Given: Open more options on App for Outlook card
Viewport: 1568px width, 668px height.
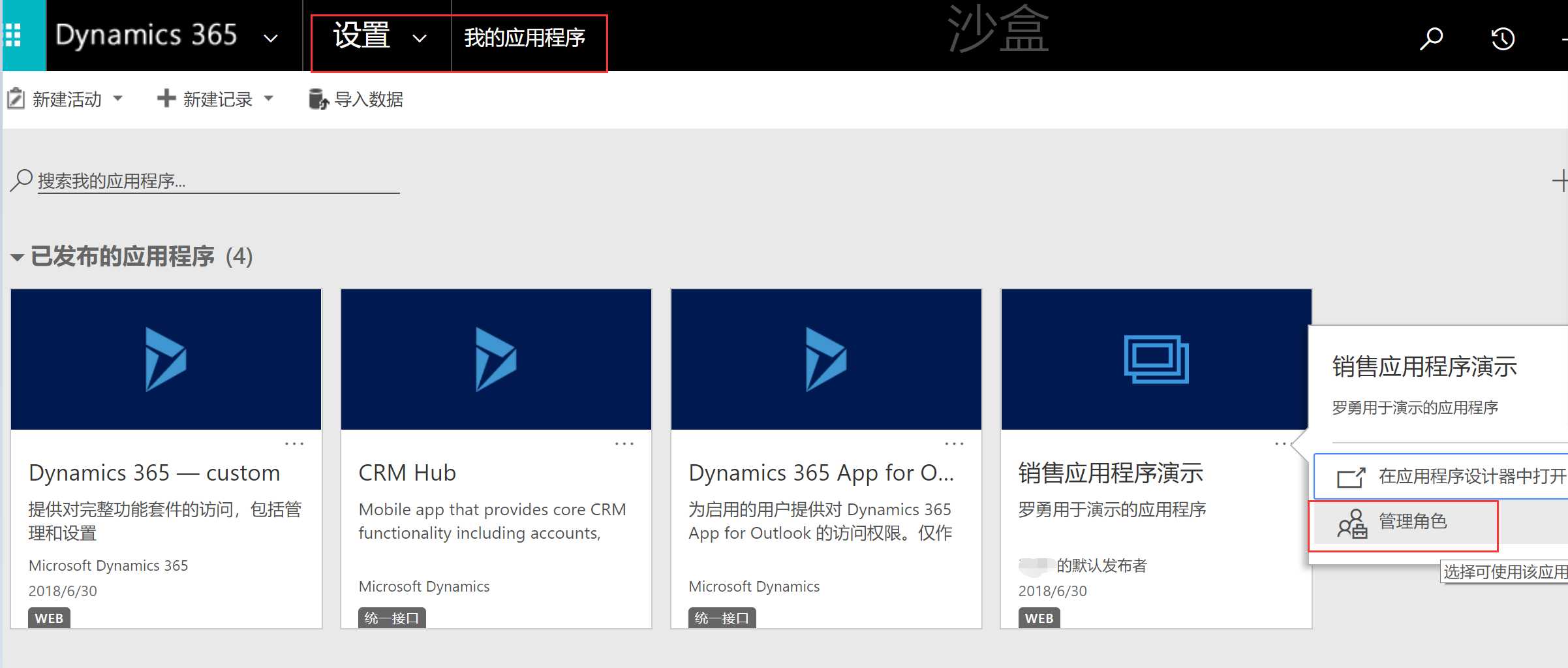Looking at the screenshot, I should (955, 443).
